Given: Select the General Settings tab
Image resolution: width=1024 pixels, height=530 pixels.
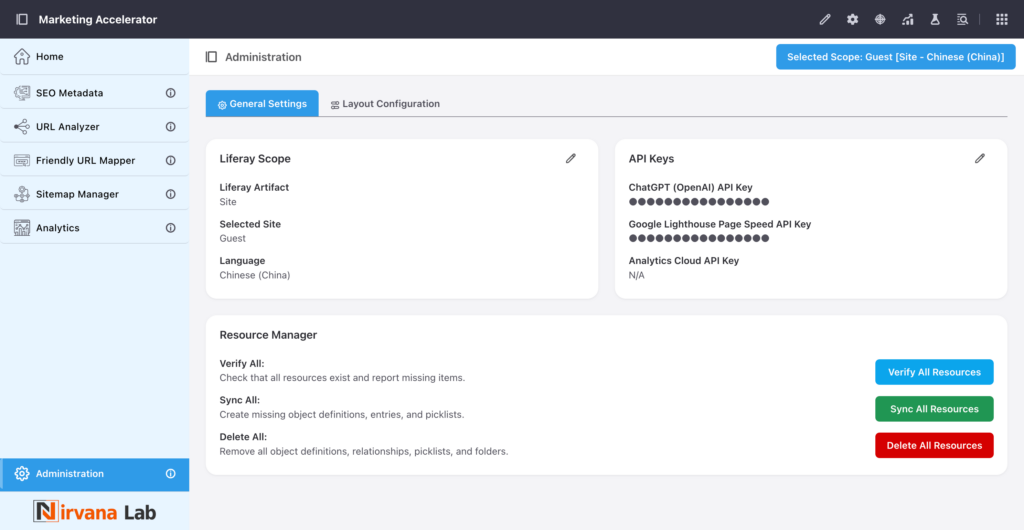Looking at the screenshot, I should [x=262, y=104].
